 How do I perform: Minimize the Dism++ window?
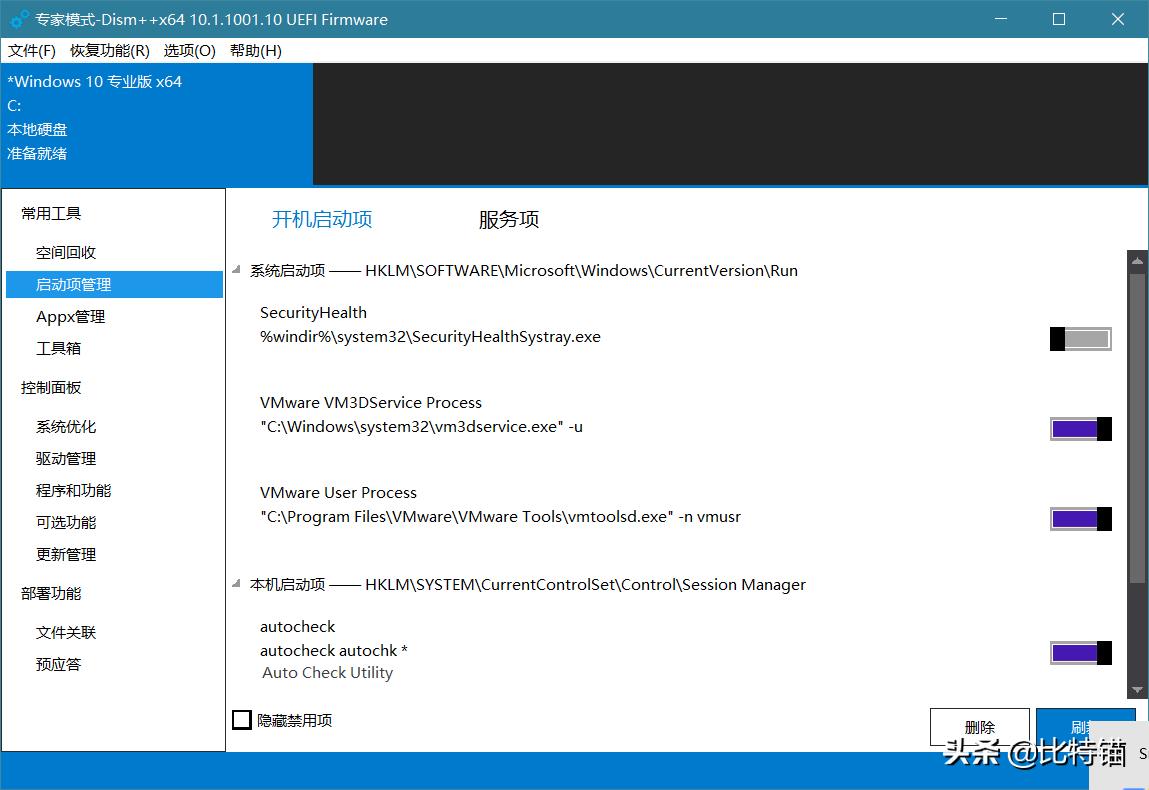coord(1001,19)
